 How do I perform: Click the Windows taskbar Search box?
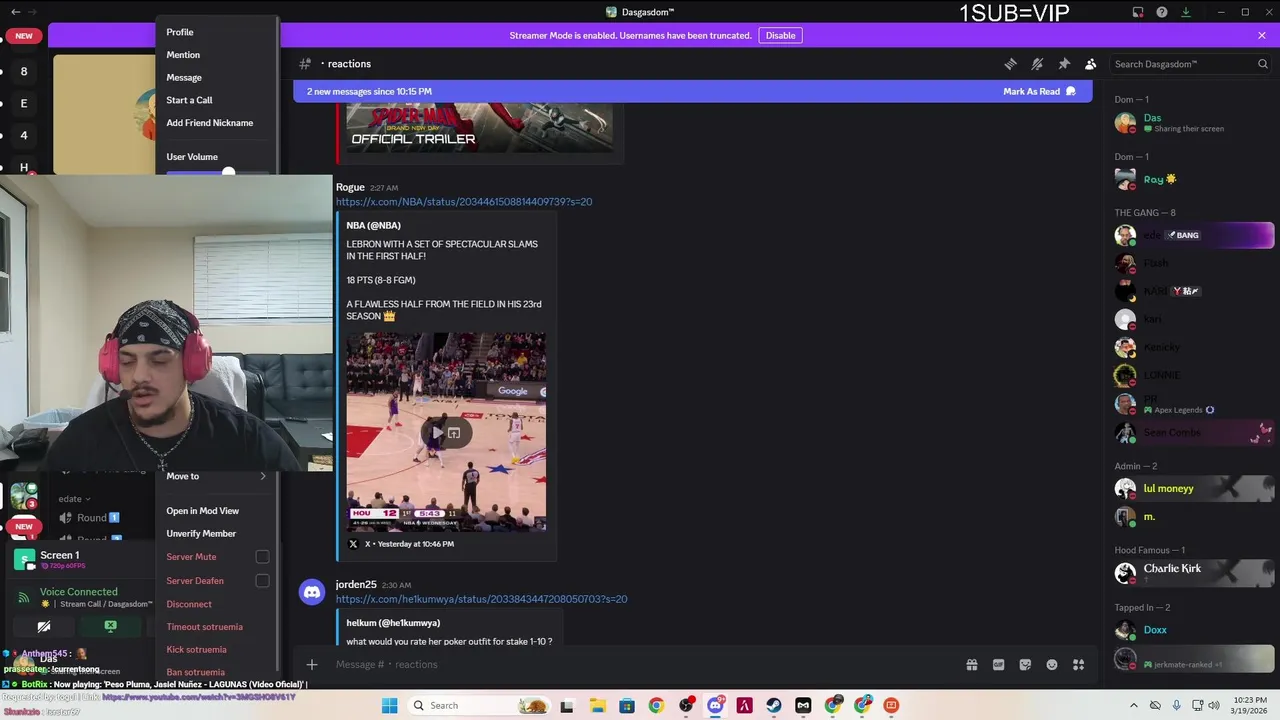tap(481, 705)
